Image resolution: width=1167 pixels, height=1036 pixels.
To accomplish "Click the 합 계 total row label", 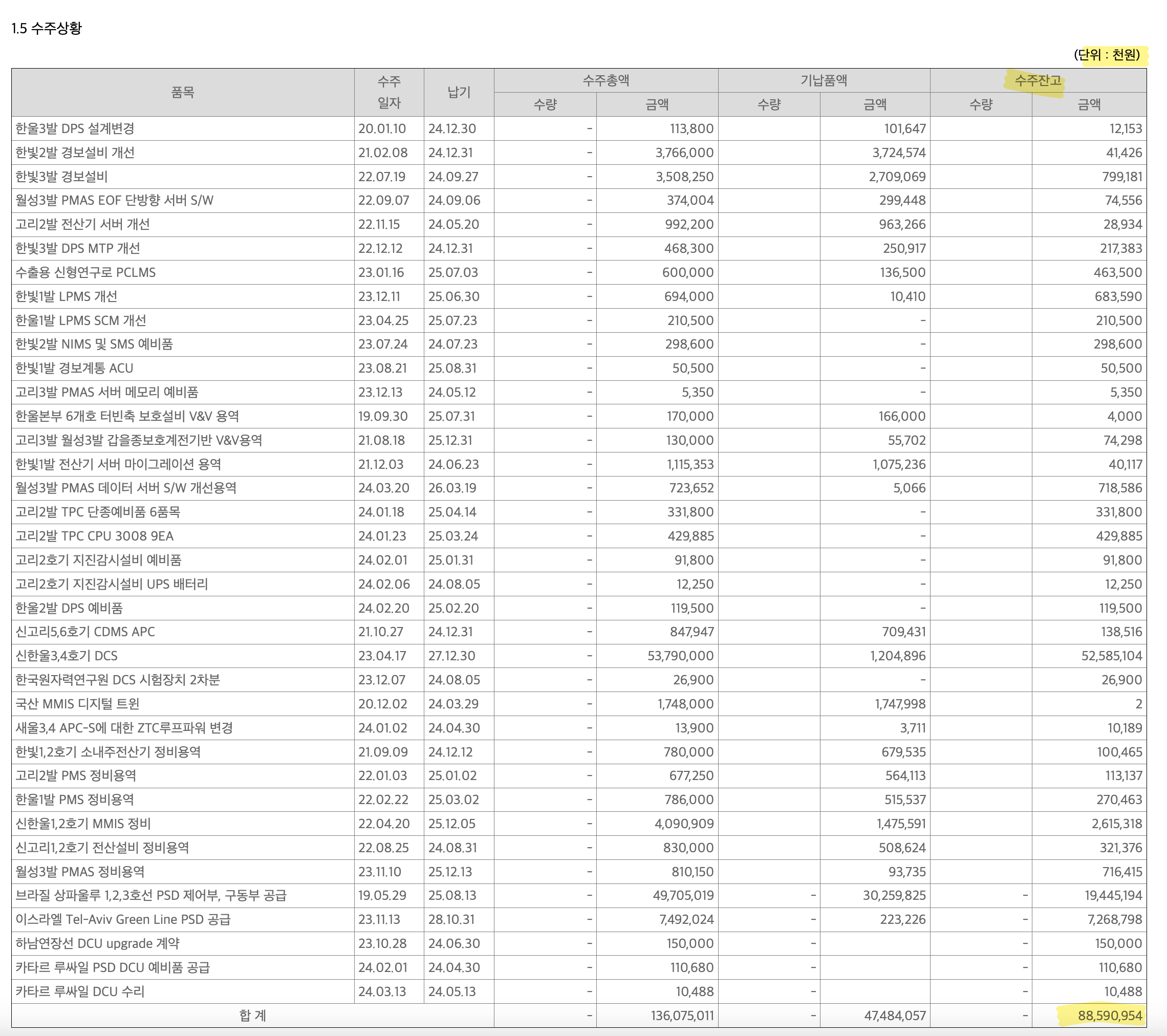I will pyautogui.click(x=252, y=1016).
